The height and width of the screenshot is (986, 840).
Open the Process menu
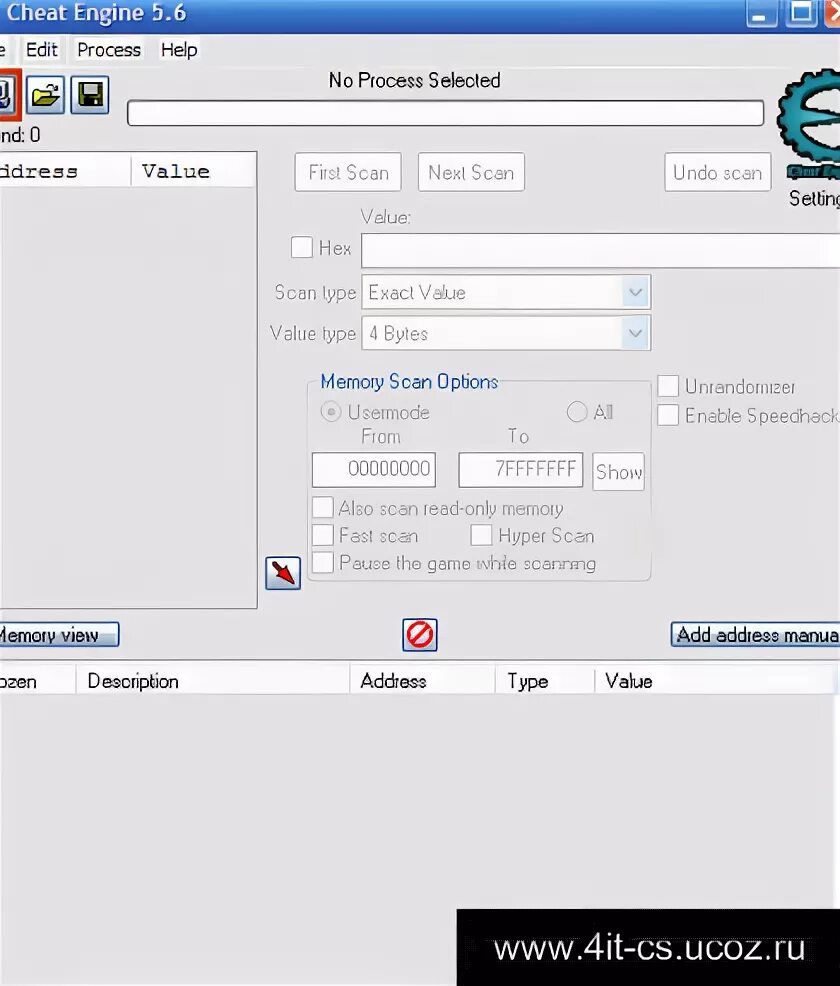tap(109, 49)
